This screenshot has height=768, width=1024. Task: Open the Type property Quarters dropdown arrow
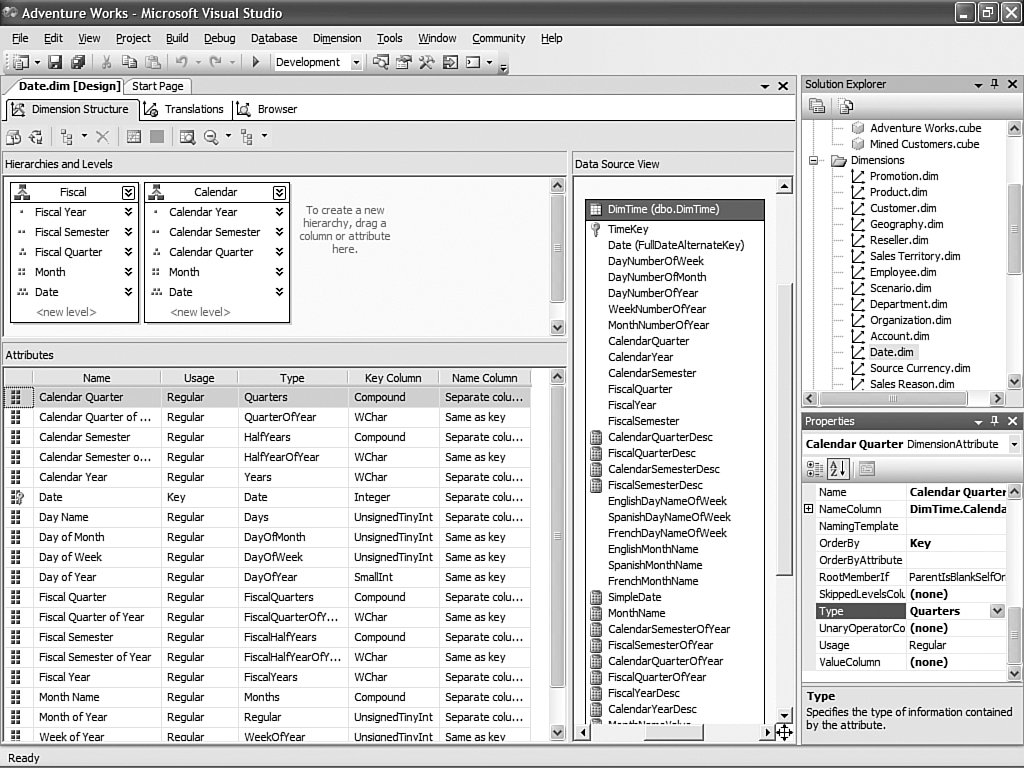click(997, 611)
